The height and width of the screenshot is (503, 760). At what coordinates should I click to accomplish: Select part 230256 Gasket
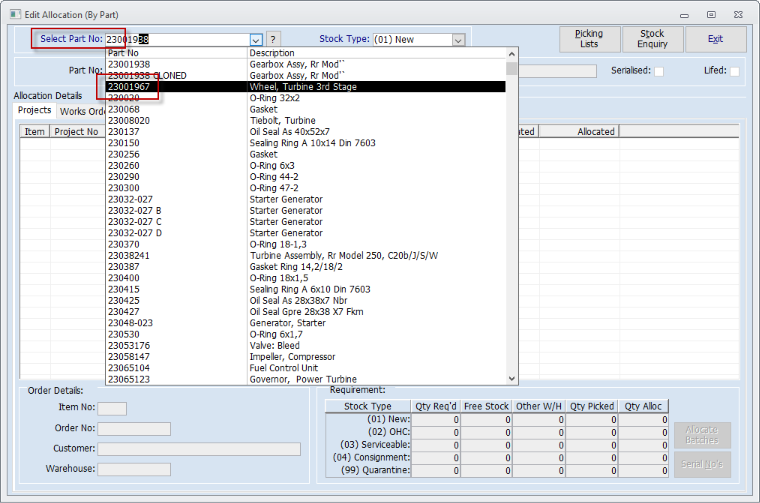pos(305,154)
